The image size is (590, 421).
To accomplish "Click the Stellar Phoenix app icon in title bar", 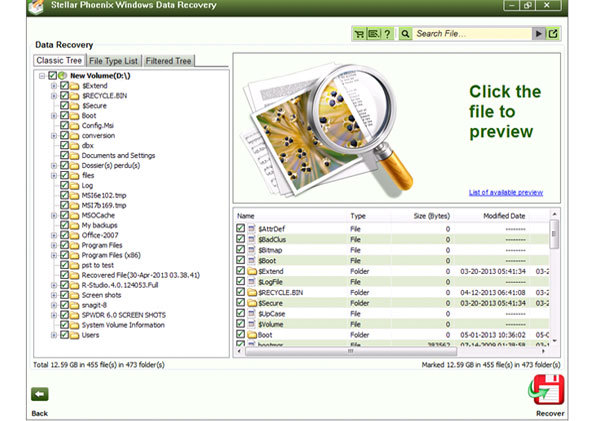I will click(x=36, y=6).
